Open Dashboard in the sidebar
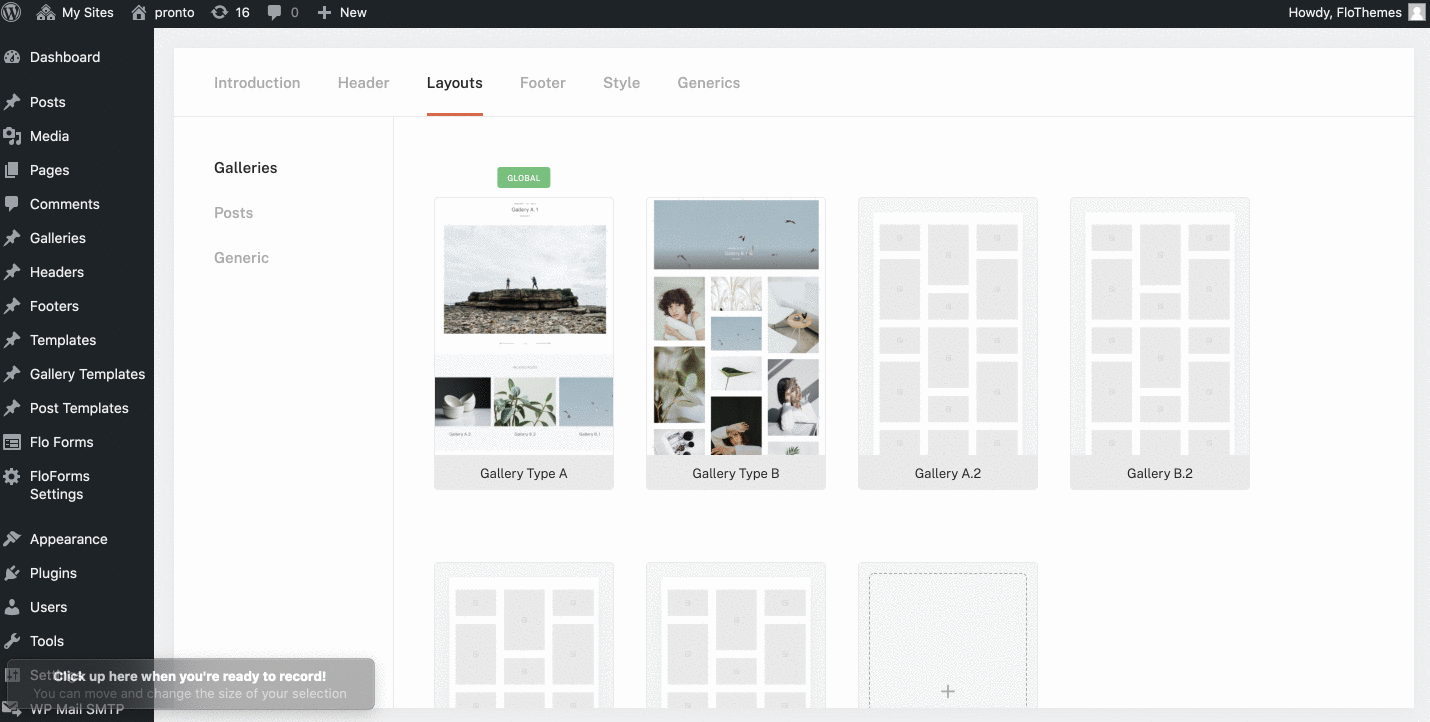Image resolution: width=1430 pixels, height=722 pixels. tap(65, 57)
